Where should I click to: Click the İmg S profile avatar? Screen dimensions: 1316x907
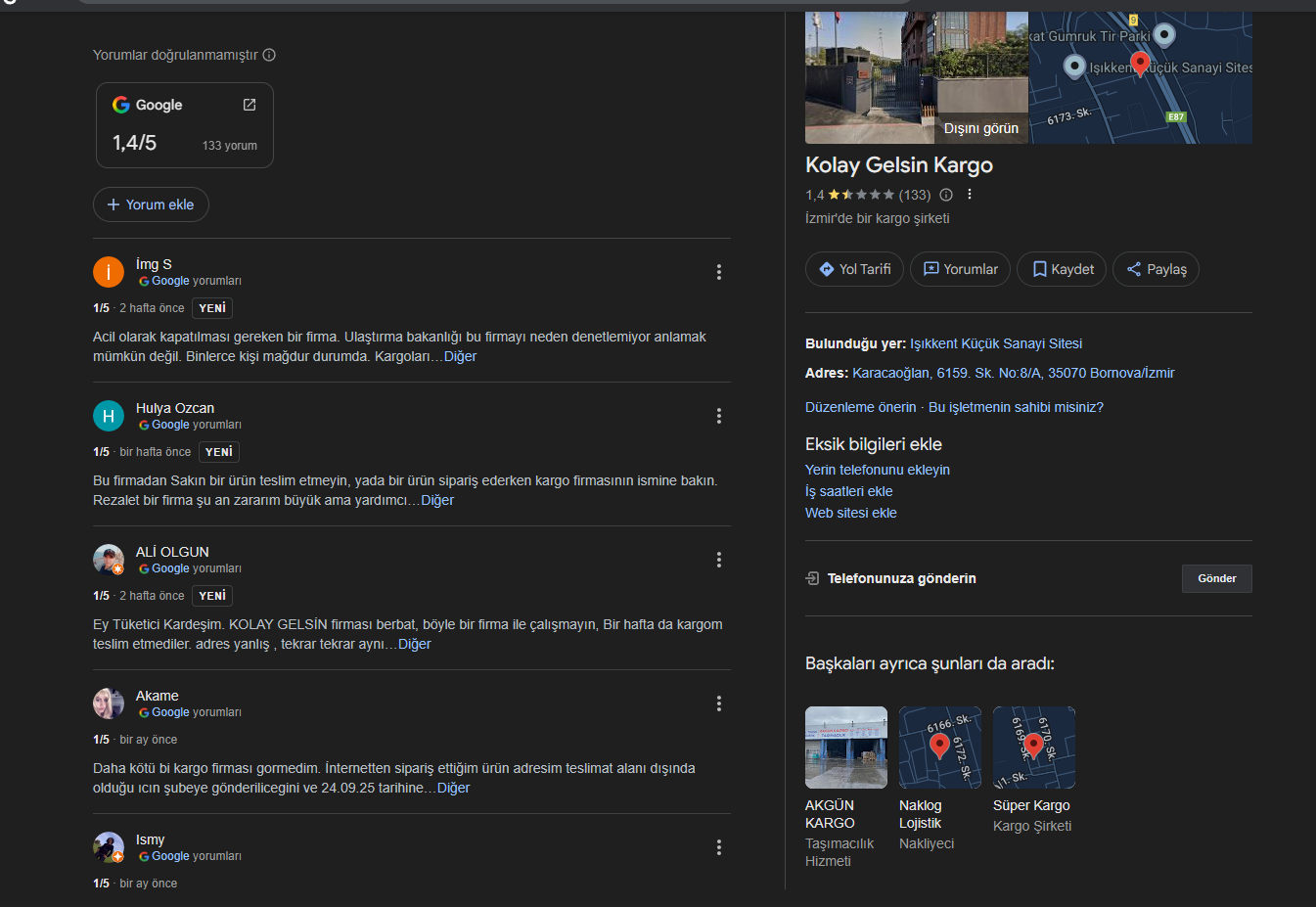(109, 272)
